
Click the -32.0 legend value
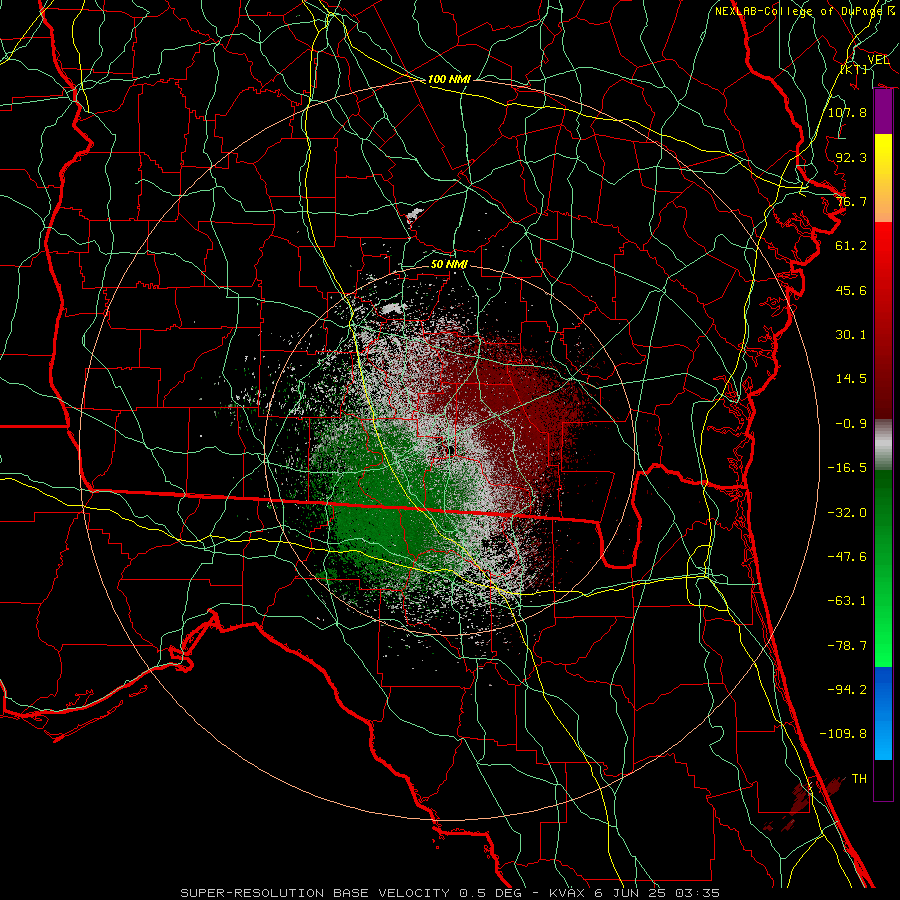[847, 513]
